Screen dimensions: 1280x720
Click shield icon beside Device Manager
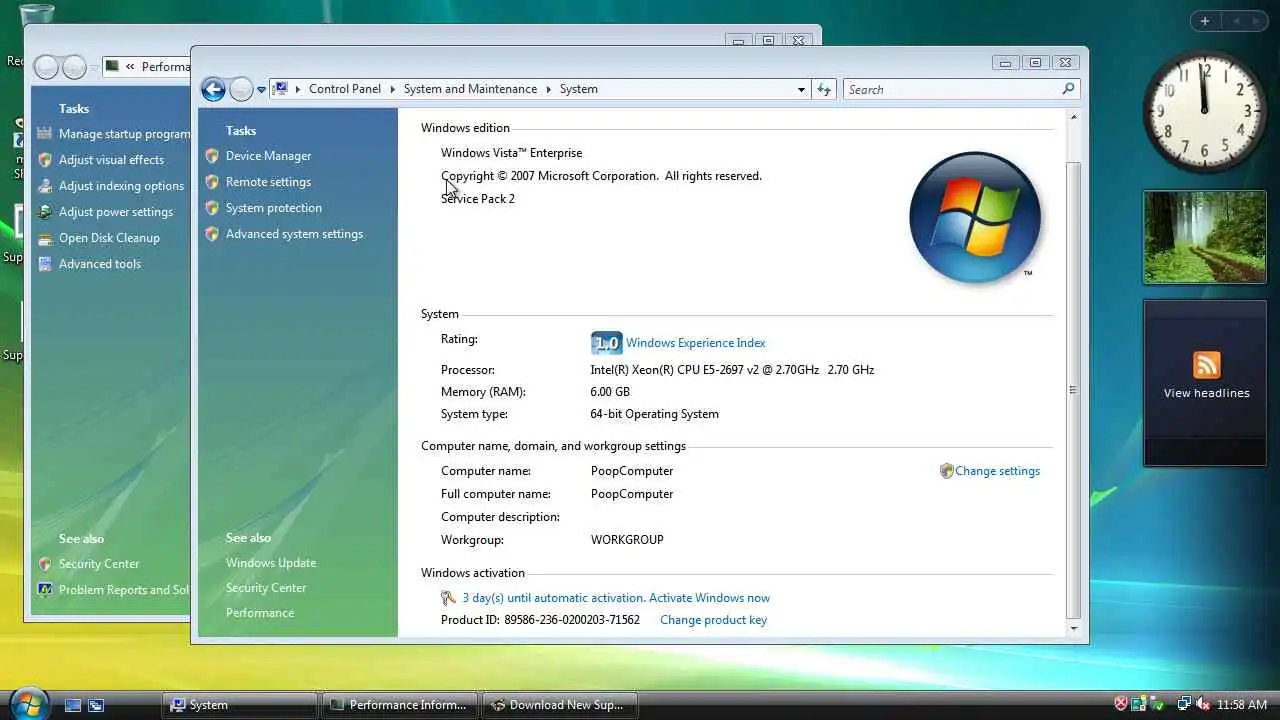pos(212,156)
